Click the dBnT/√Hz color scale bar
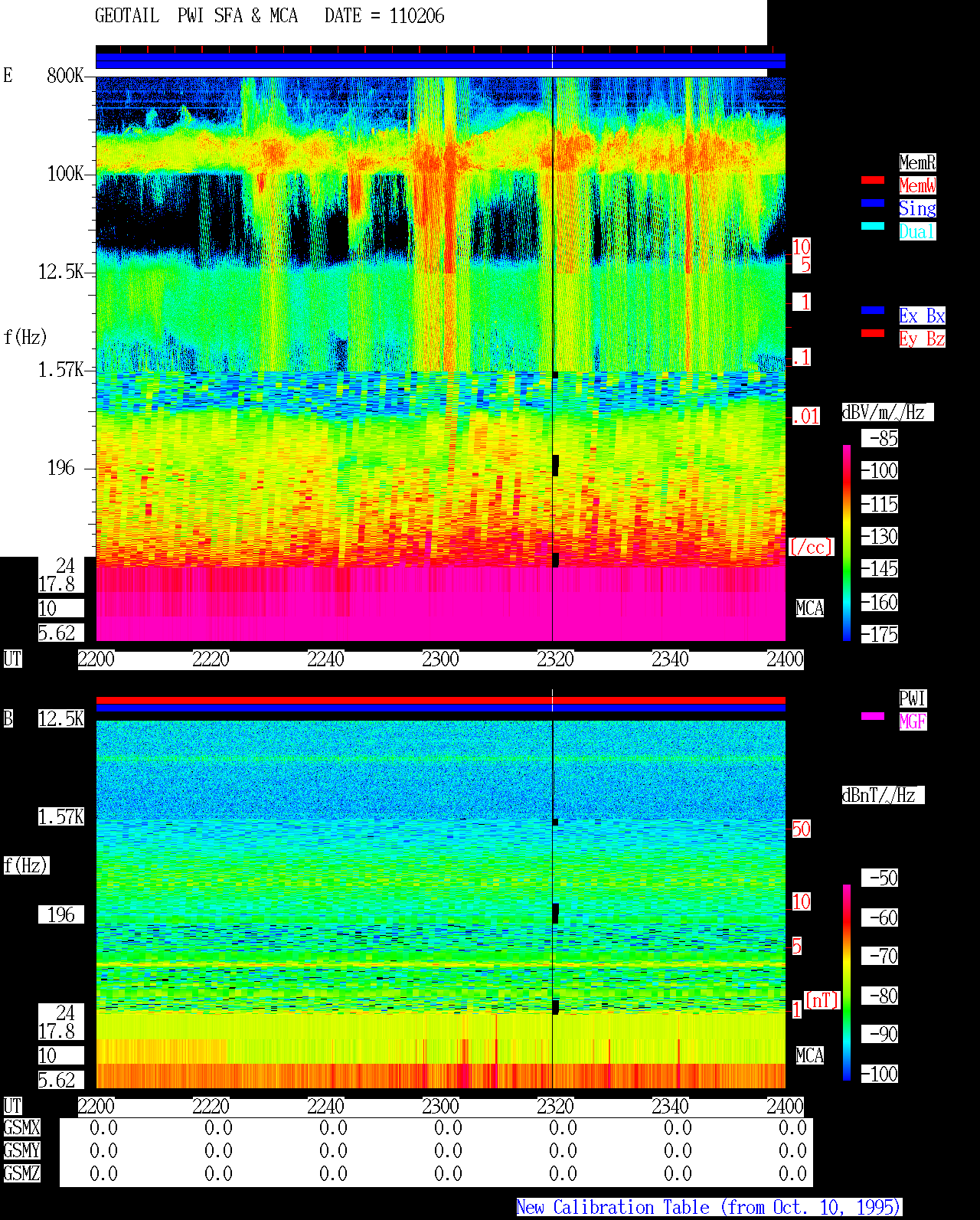 point(847,983)
